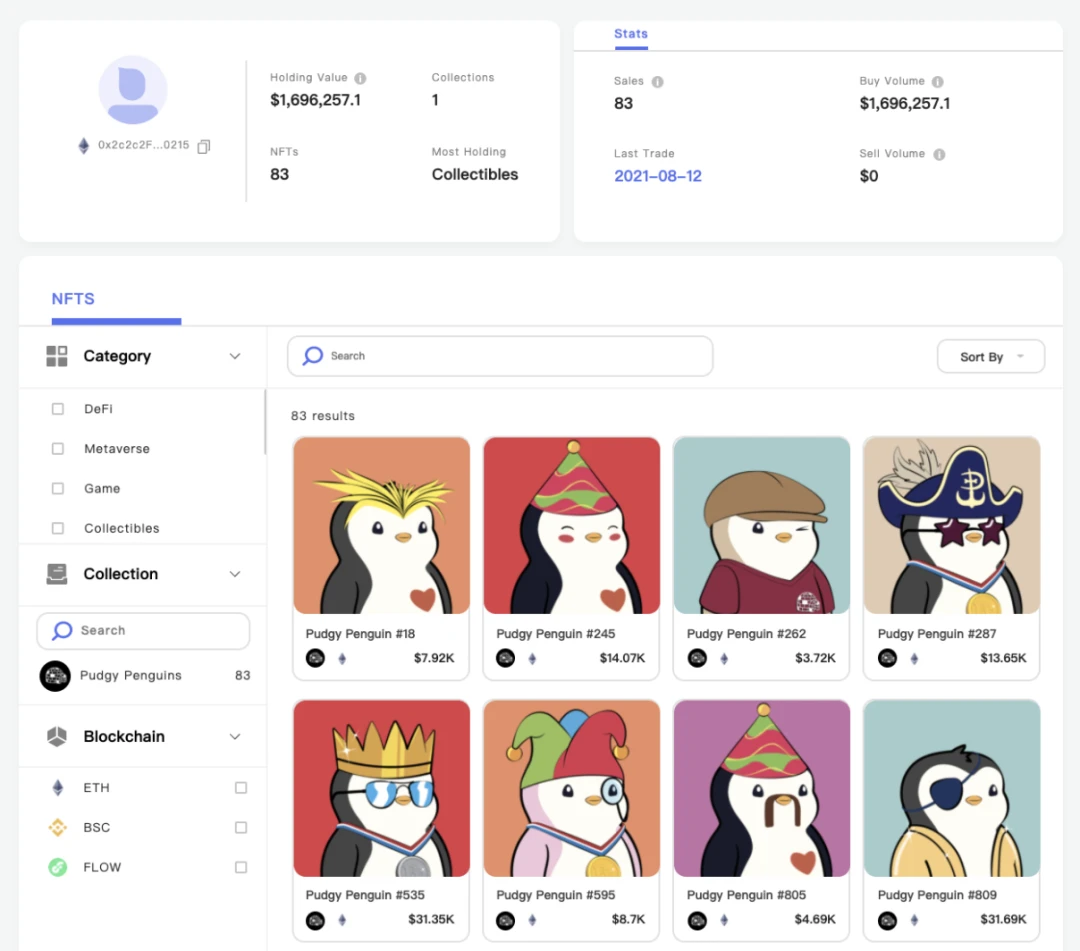Click the $31.69K price on #809
This screenshot has height=951, width=1080.
[x=1003, y=919]
